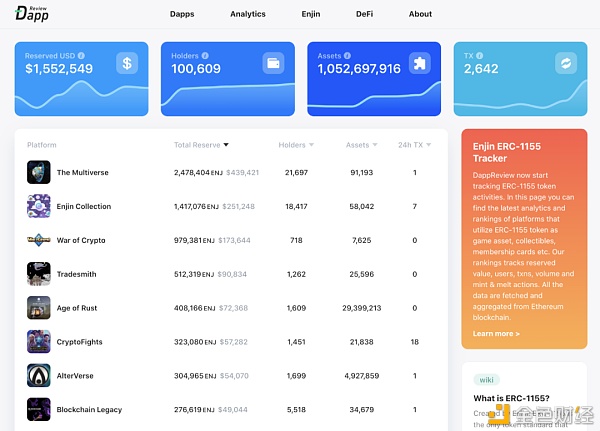This screenshot has width=600, height=431.
Task: Sort table by Holders column
Action: [296, 145]
